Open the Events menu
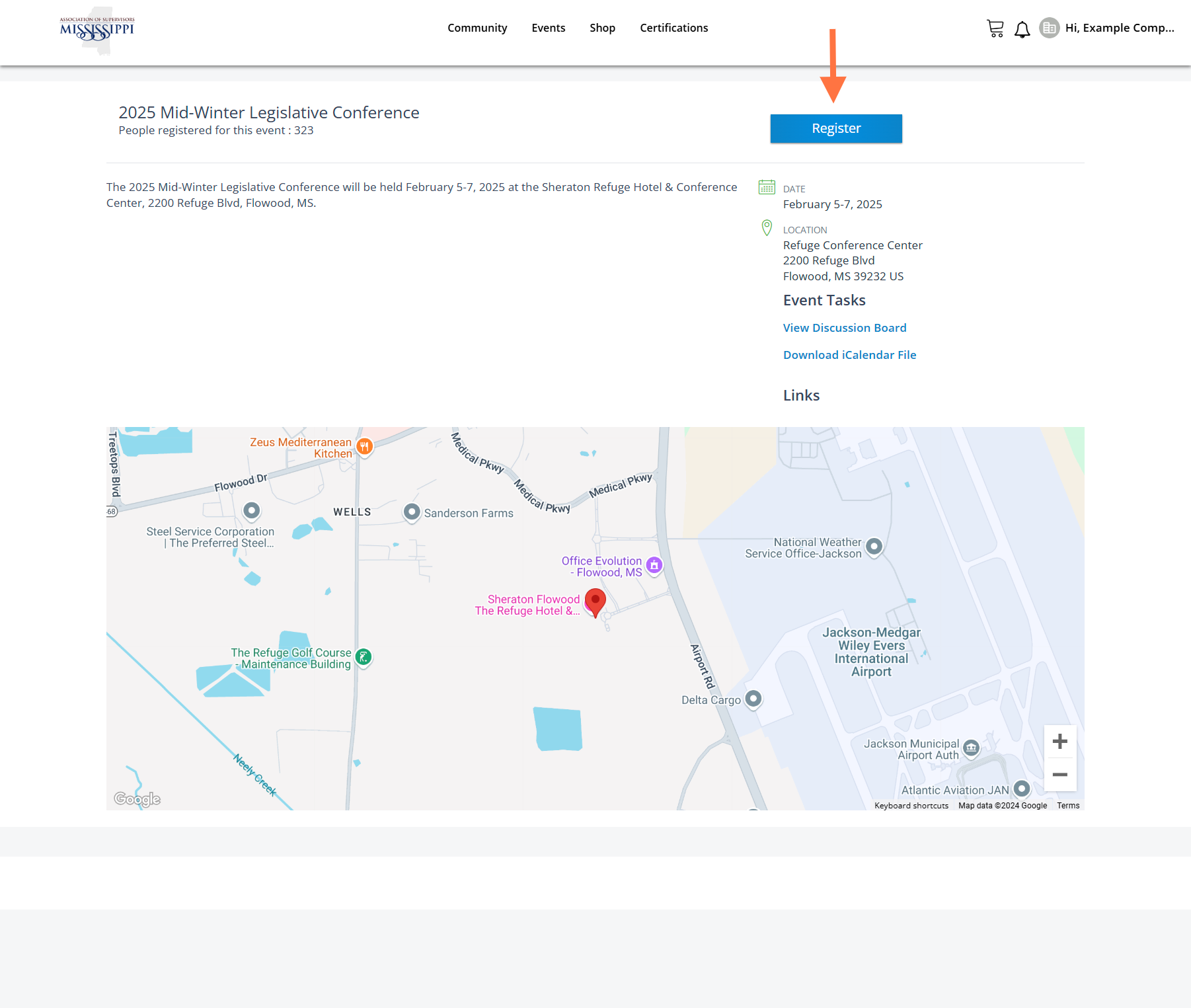The image size is (1191, 1008). point(549,28)
